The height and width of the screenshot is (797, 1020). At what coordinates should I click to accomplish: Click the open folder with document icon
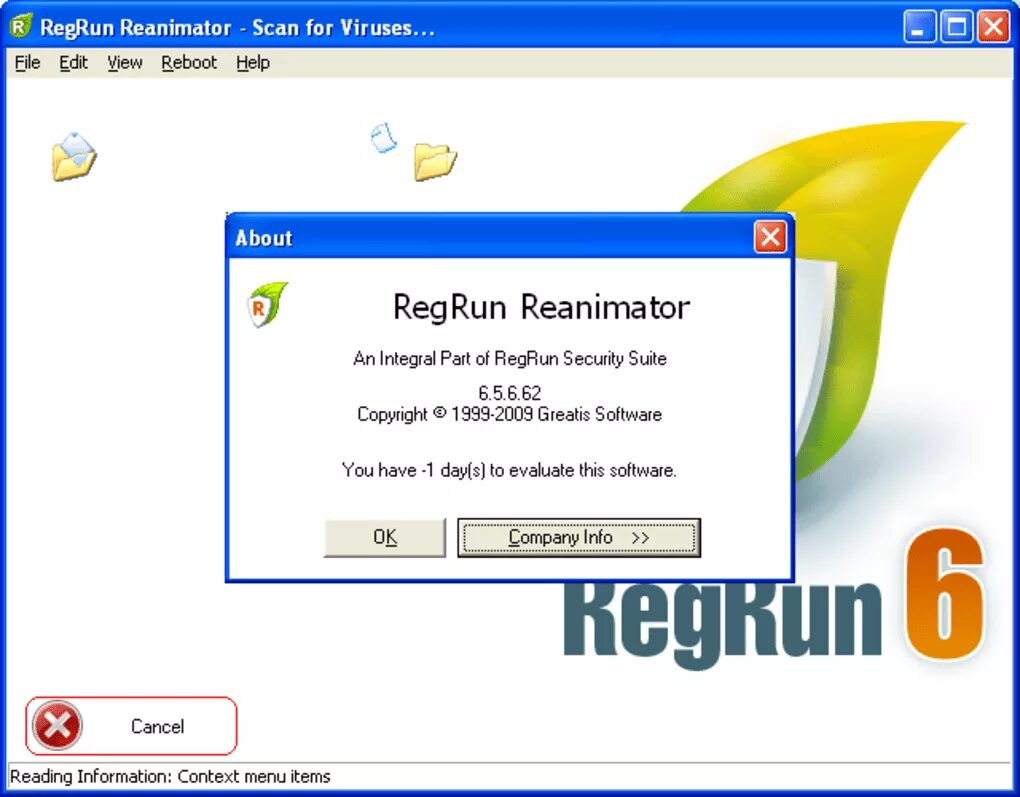tap(74, 157)
